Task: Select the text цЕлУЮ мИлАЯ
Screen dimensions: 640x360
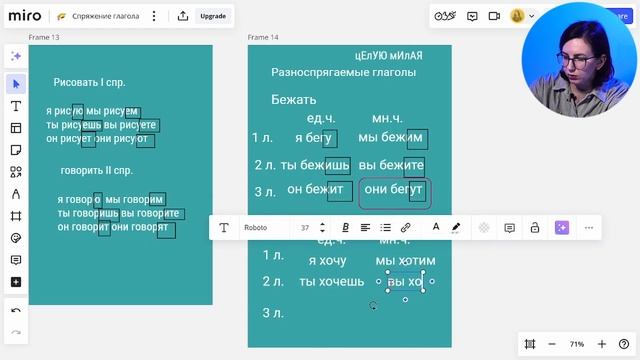Action: [x=389, y=56]
